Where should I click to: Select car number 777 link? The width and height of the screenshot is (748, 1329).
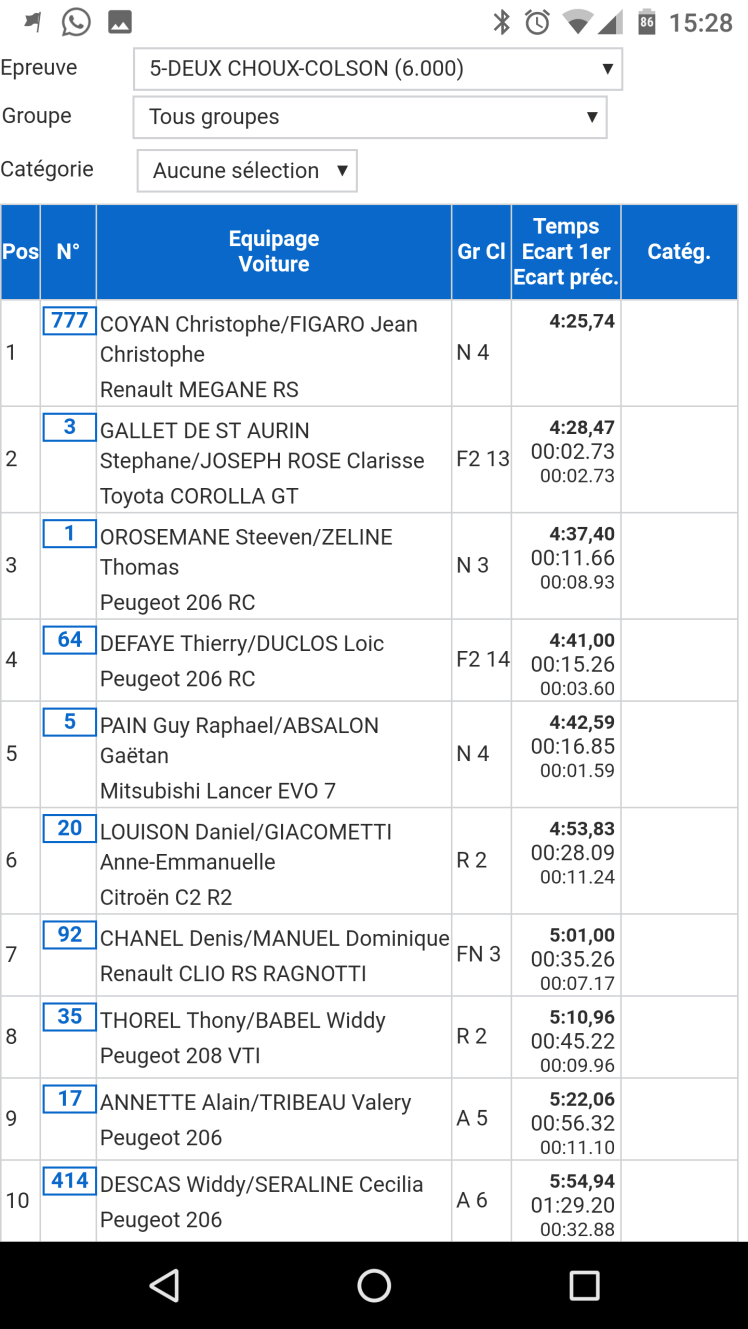coord(69,321)
